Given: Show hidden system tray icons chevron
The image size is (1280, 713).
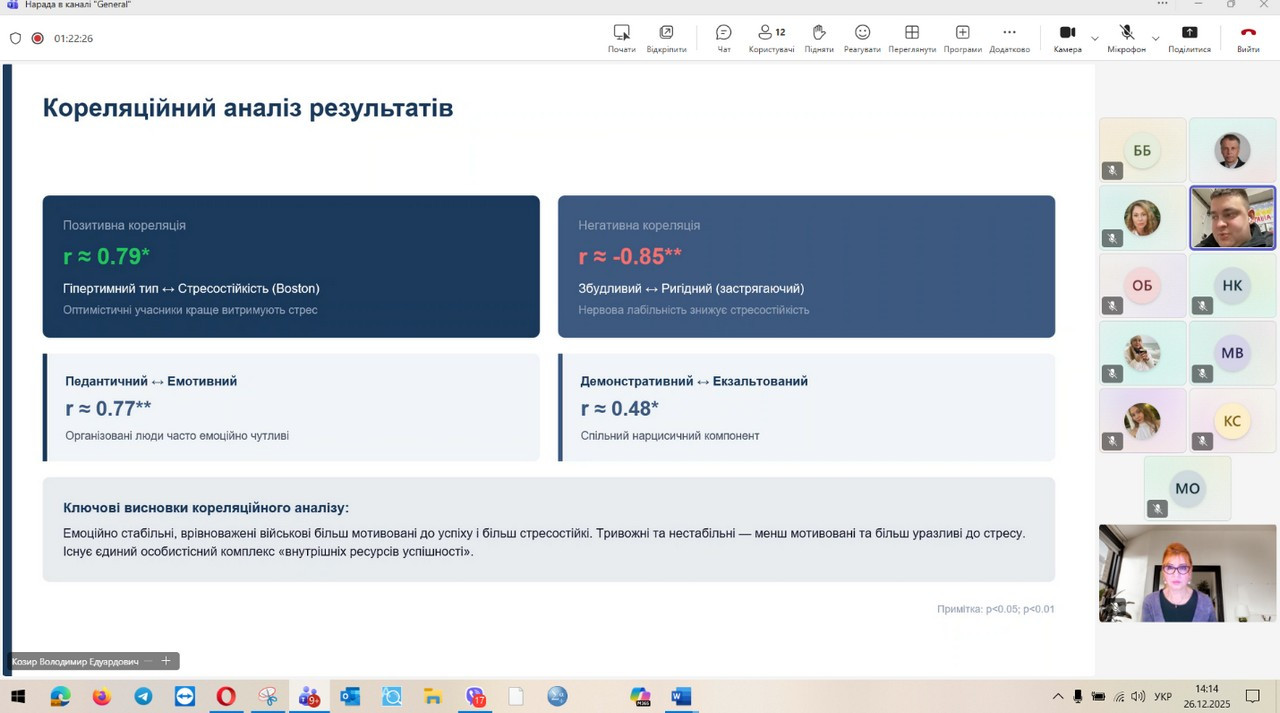Looking at the screenshot, I should 1058,696.
